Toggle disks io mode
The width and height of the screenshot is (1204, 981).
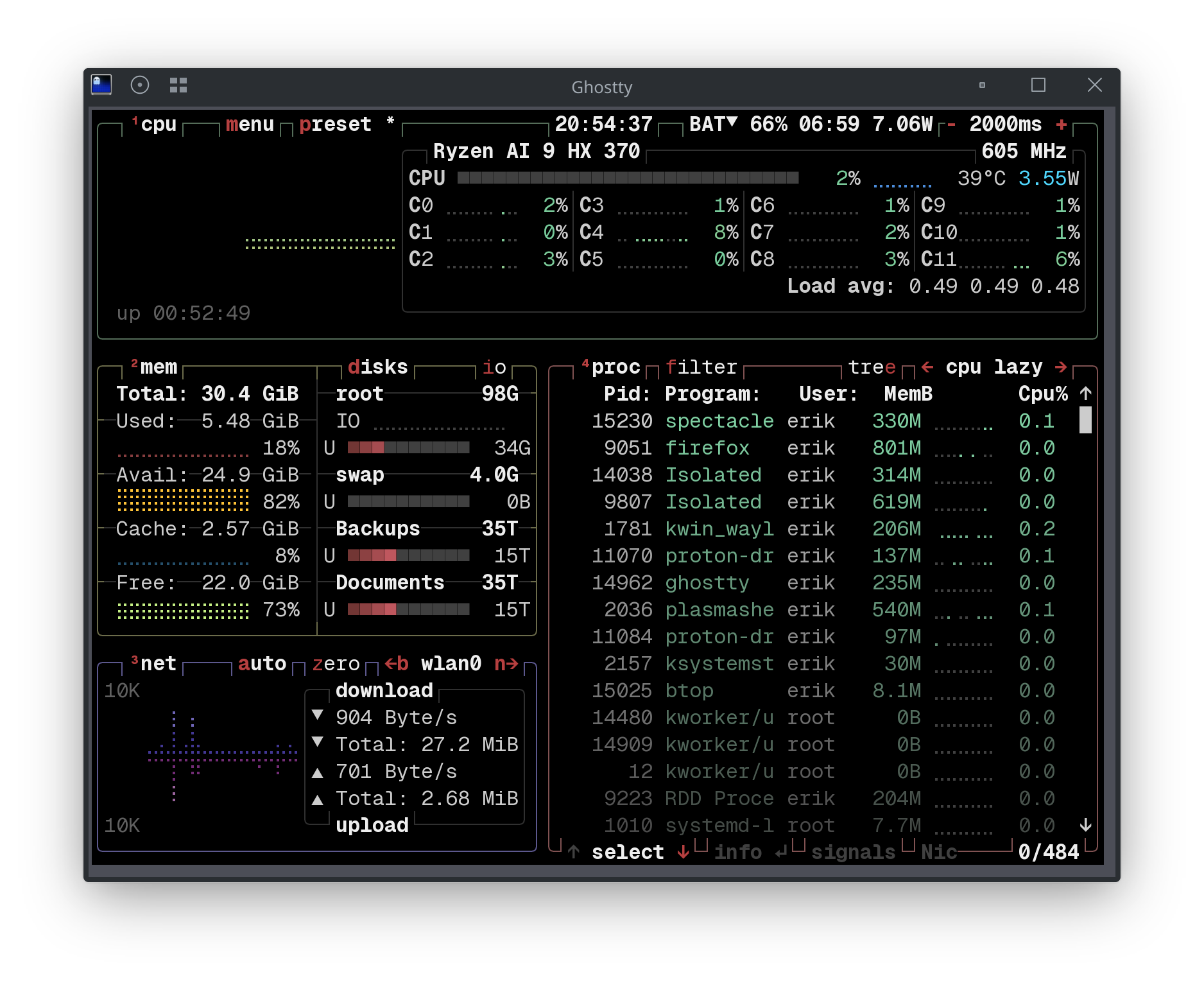(494, 367)
